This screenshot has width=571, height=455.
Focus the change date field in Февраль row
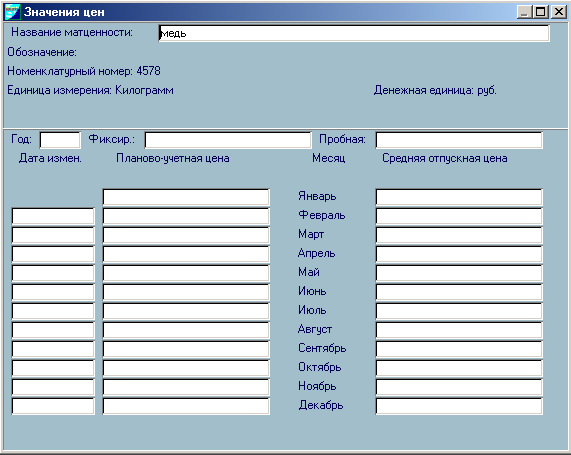point(53,216)
